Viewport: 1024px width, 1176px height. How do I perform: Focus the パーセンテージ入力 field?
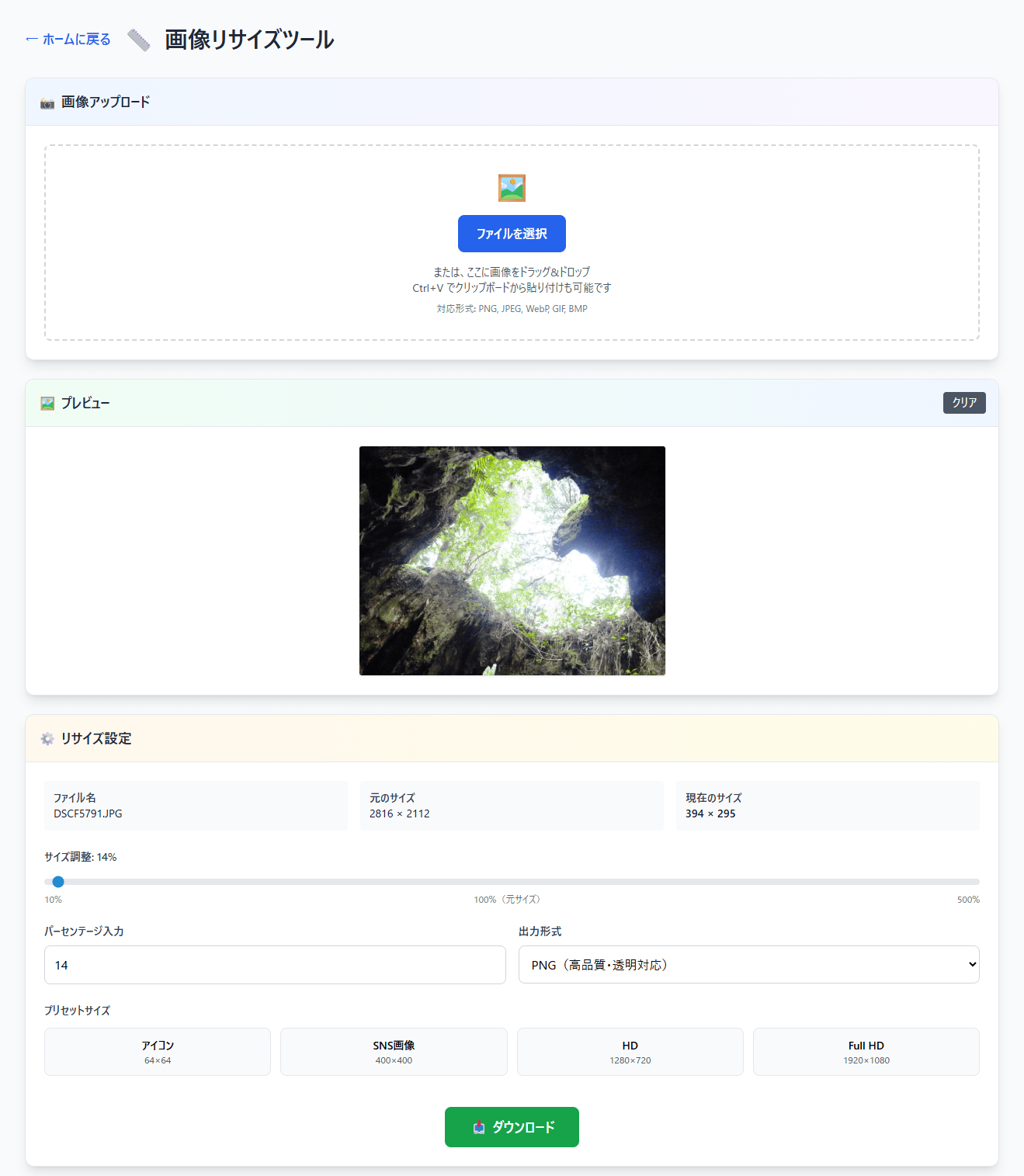[x=275, y=965]
